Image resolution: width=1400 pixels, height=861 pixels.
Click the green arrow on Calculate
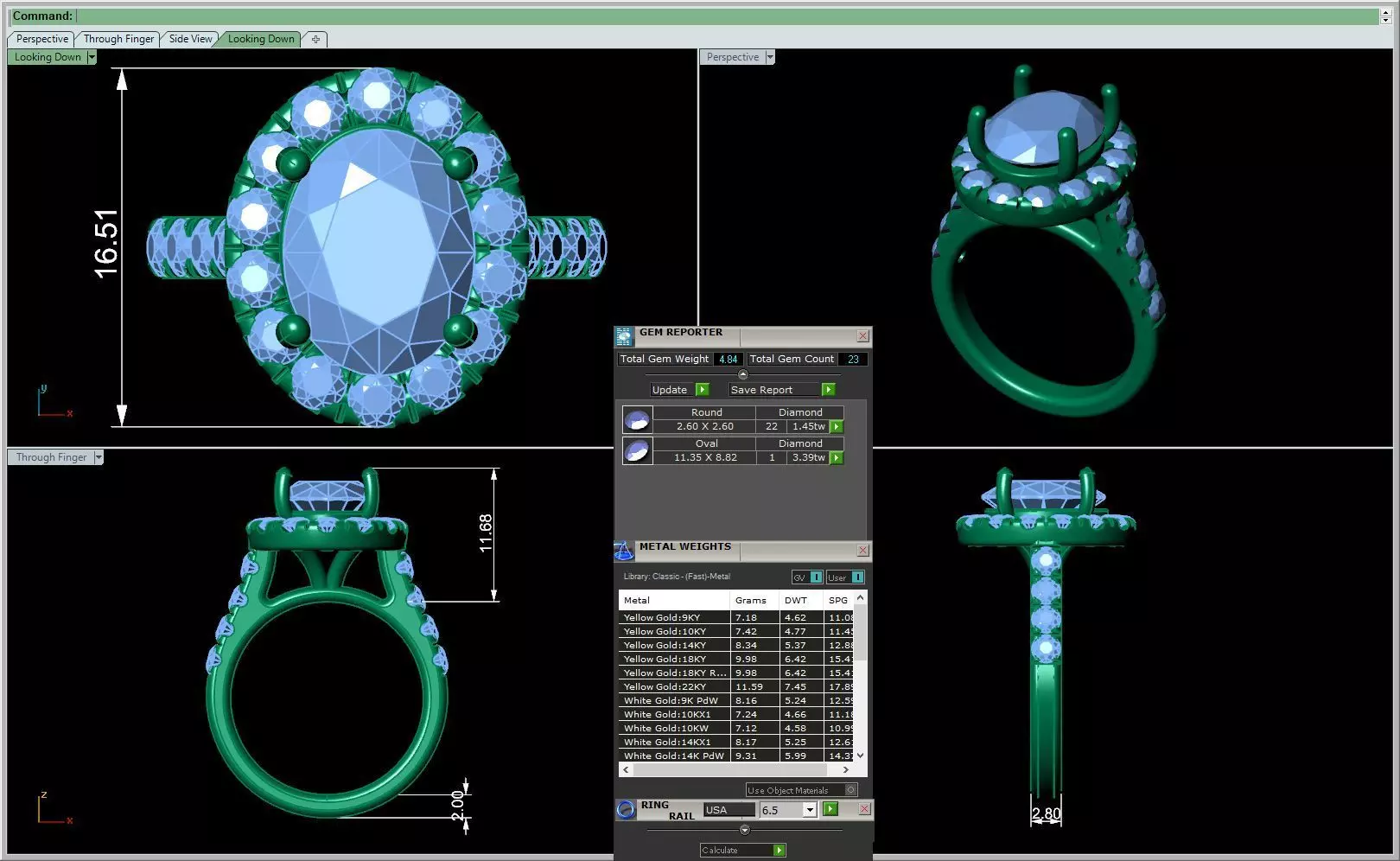[x=779, y=851]
